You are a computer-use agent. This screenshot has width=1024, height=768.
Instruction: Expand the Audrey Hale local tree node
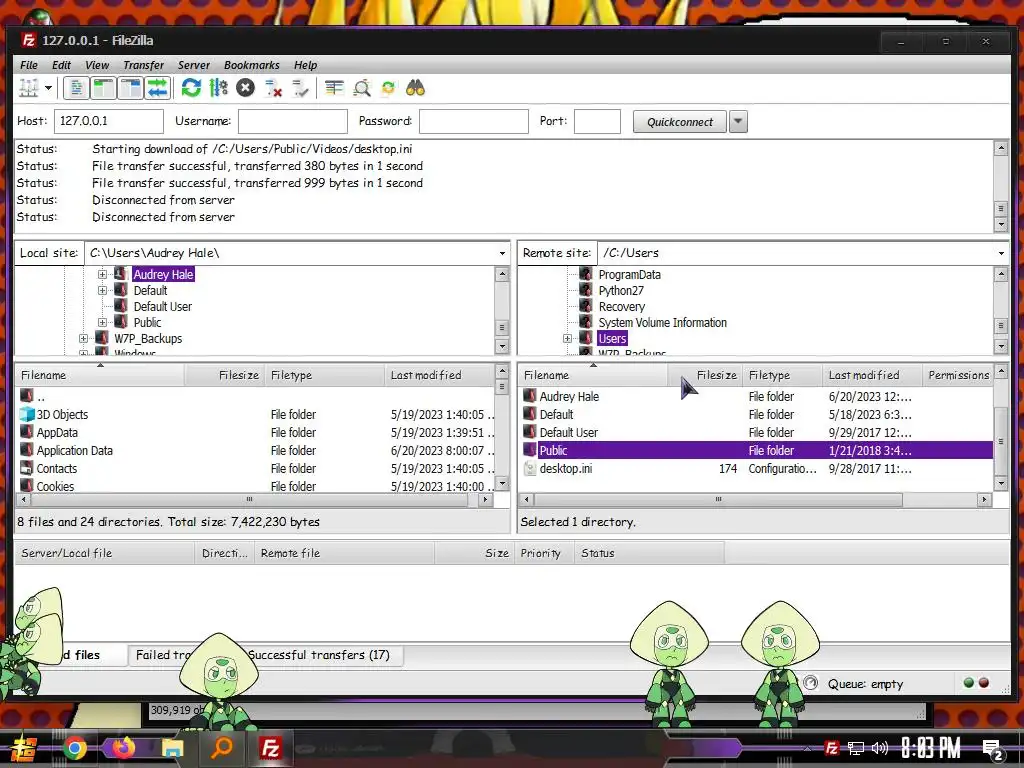(x=103, y=274)
